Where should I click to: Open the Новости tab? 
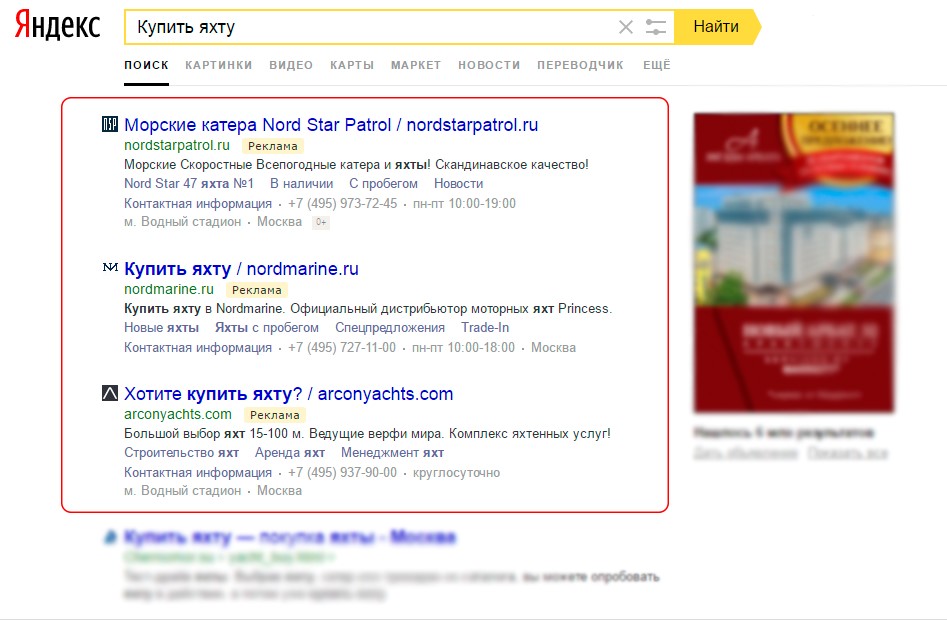[489, 65]
